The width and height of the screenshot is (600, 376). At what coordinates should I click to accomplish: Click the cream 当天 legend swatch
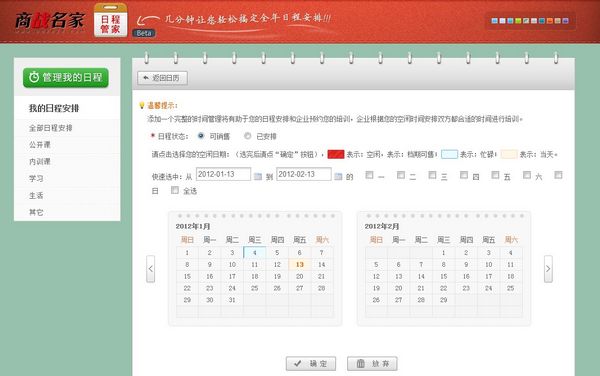[x=509, y=154]
